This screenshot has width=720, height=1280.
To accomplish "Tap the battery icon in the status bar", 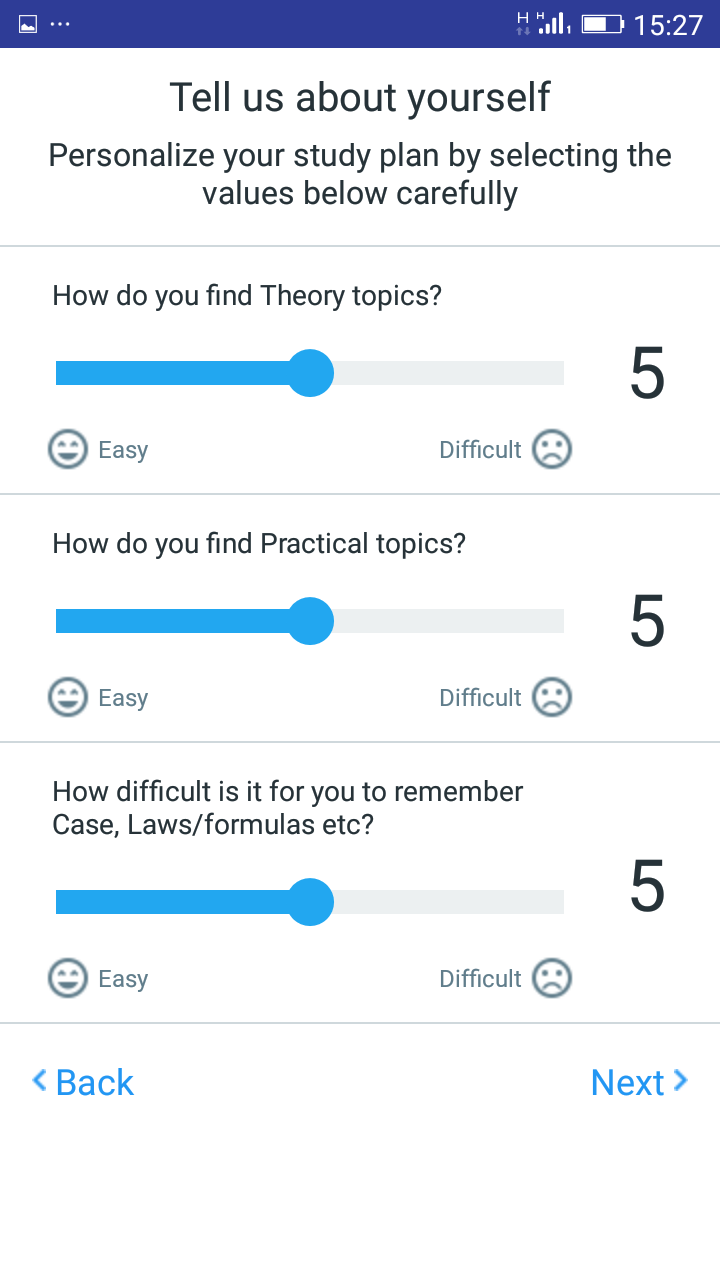I will pyautogui.click(x=602, y=24).
